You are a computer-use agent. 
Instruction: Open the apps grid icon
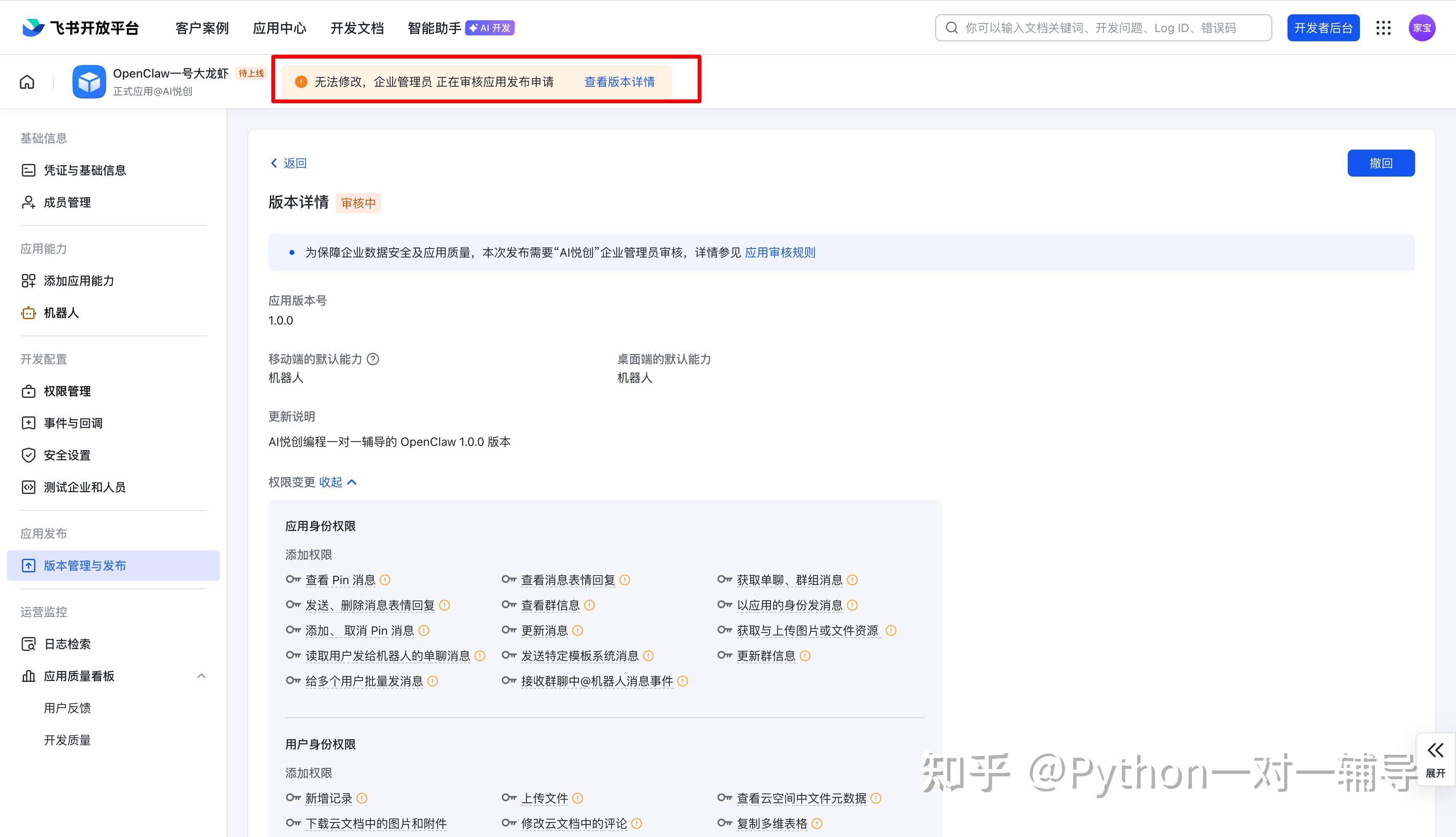(x=1383, y=27)
